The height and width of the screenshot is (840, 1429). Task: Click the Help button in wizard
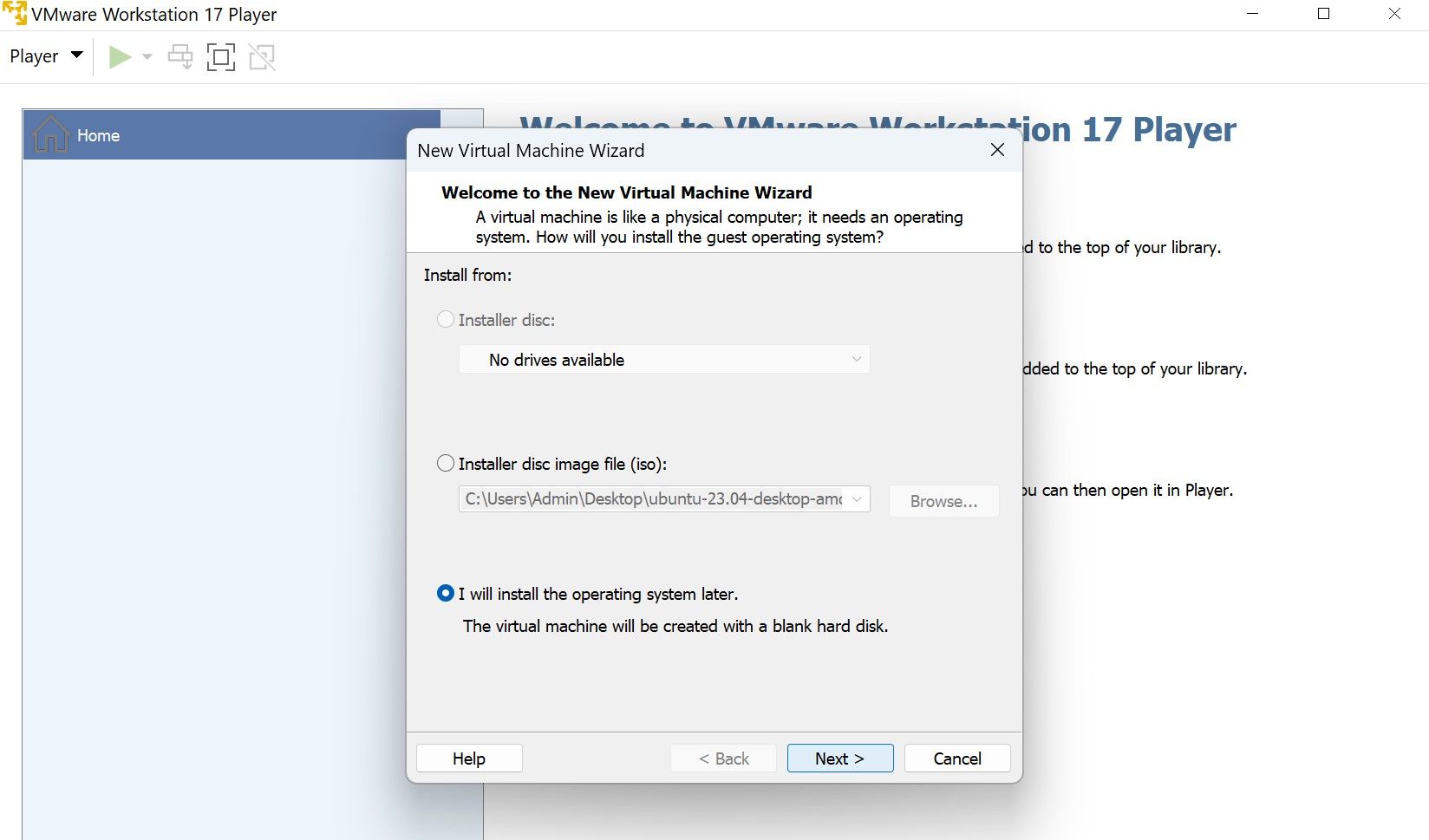[x=469, y=759]
